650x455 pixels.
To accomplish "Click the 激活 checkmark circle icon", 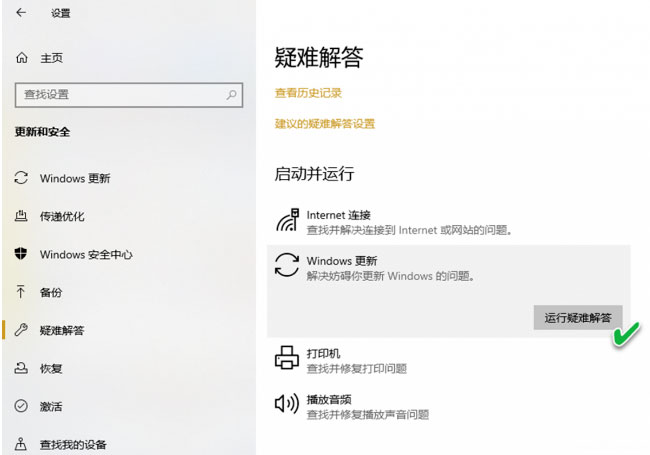I will tap(21, 406).
